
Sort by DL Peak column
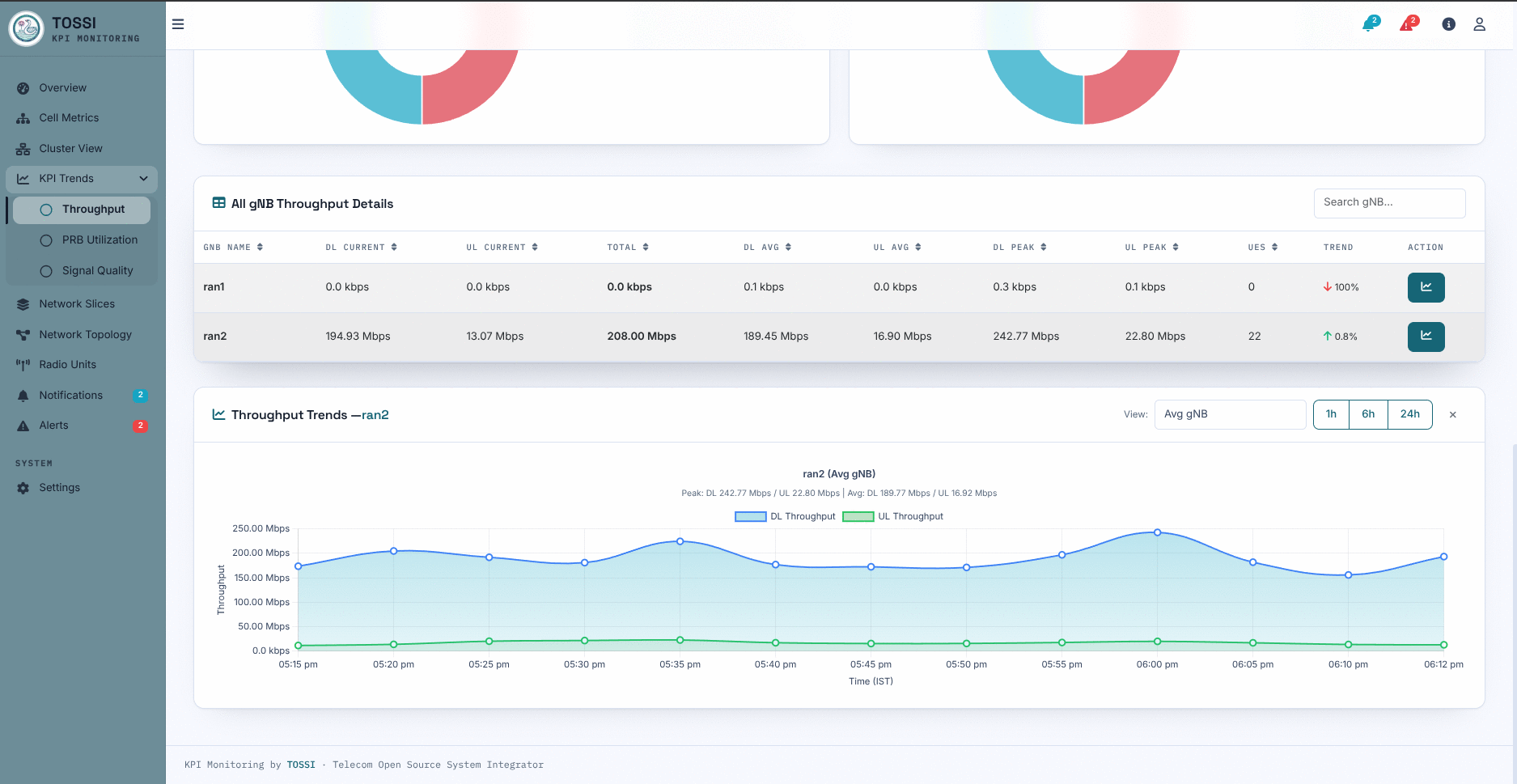pyautogui.click(x=1019, y=248)
